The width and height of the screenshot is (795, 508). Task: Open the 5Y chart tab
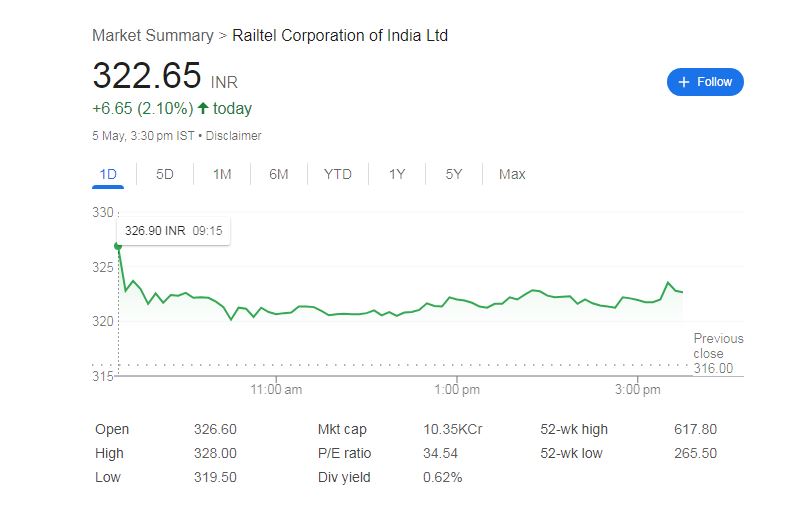454,174
